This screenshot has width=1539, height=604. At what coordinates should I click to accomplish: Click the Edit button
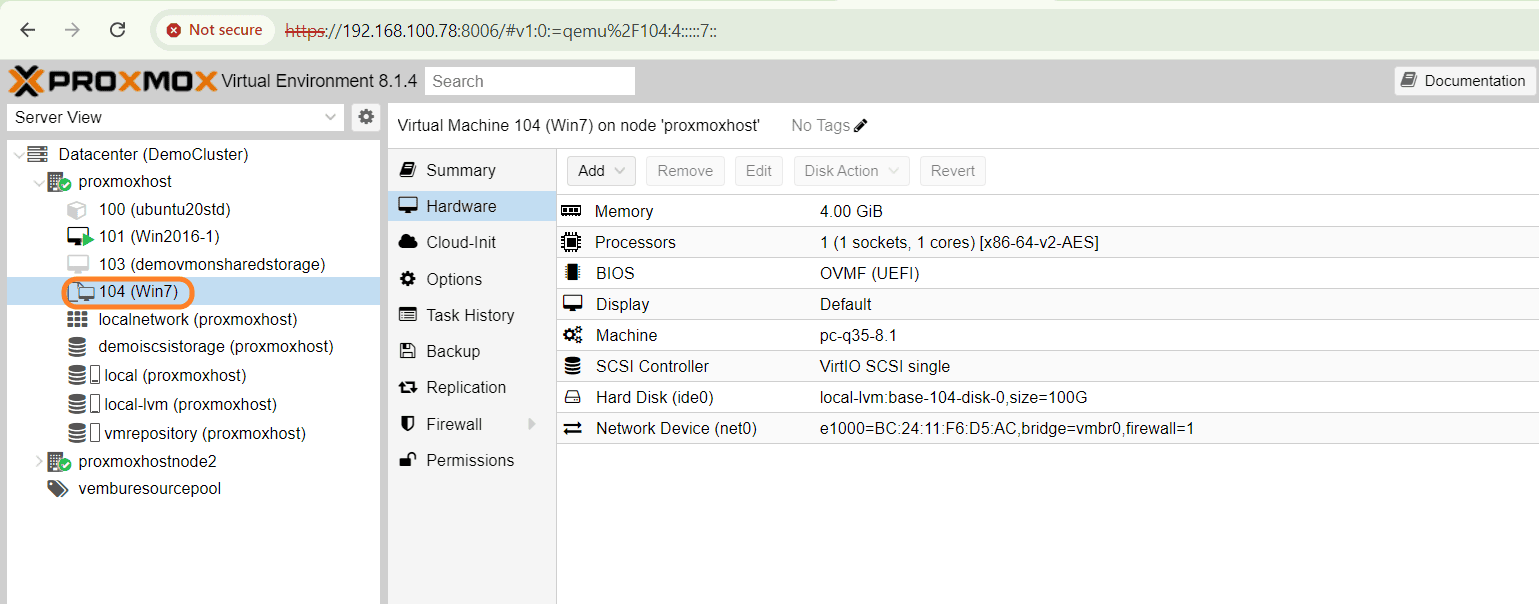point(759,171)
